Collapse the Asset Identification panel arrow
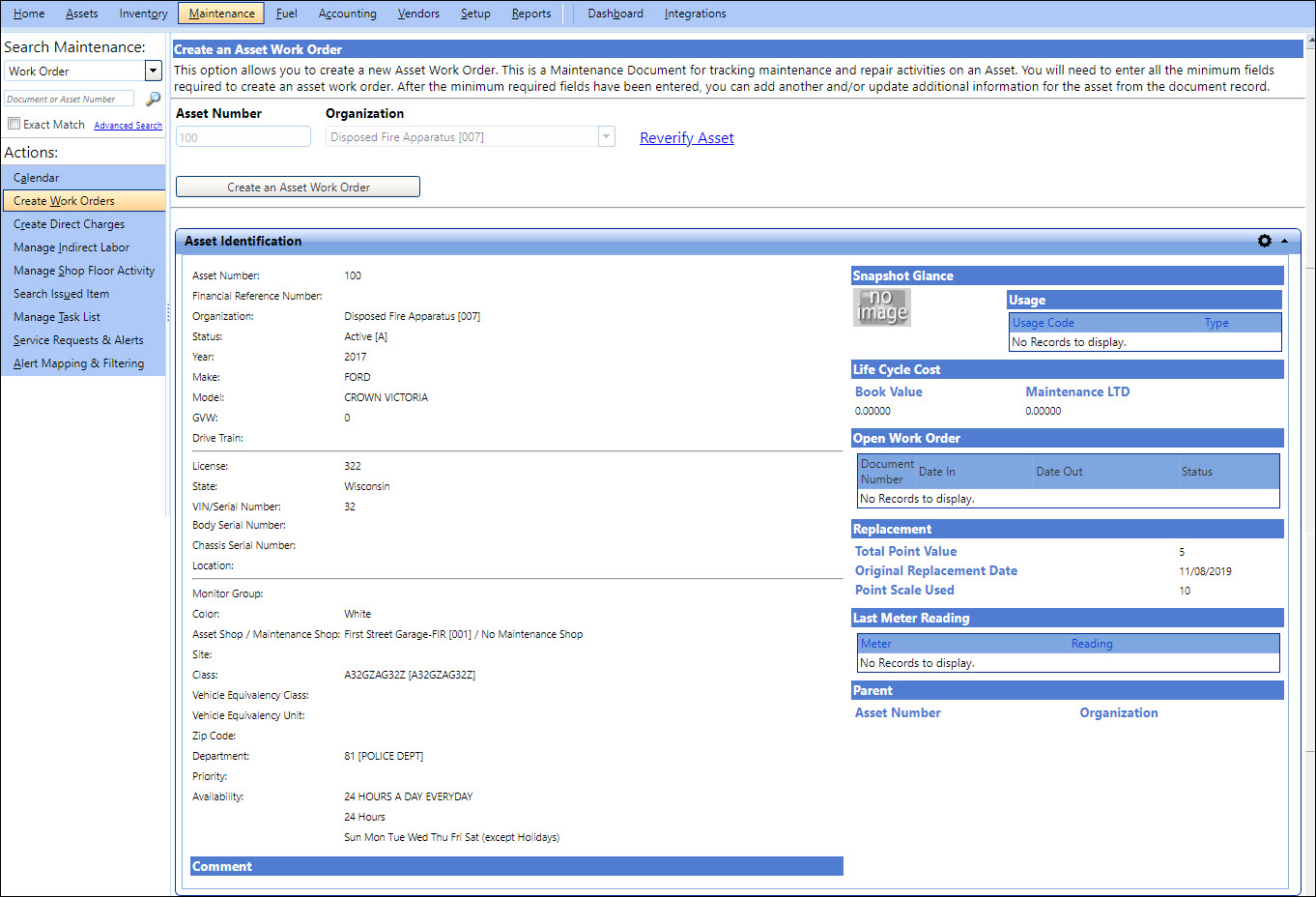 [1284, 241]
